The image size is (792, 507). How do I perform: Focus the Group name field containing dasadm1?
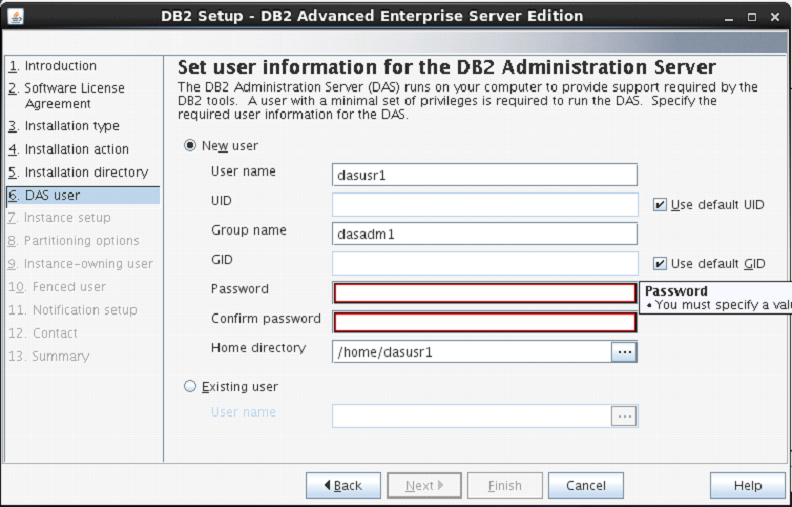click(x=484, y=234)
